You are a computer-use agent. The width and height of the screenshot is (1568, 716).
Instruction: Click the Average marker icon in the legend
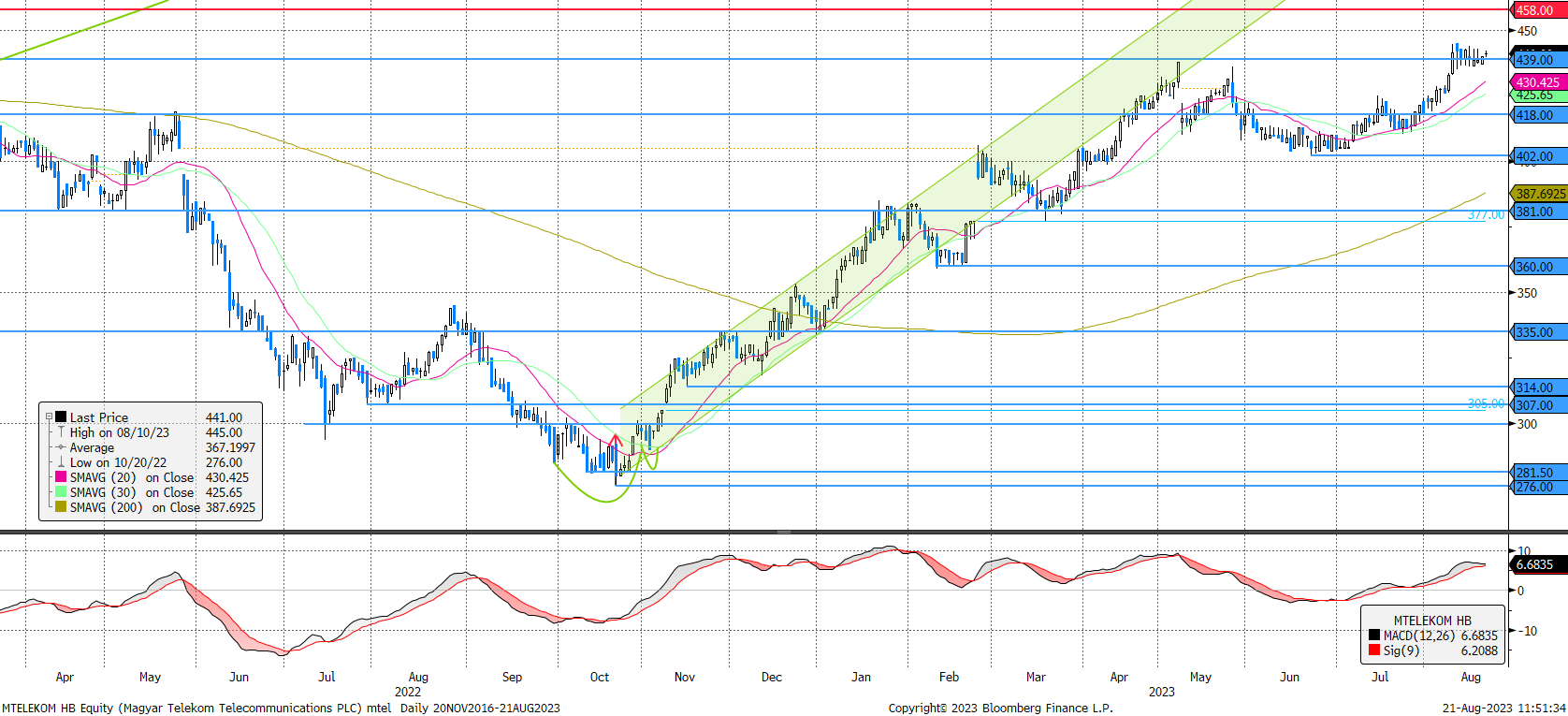[61, 447]
